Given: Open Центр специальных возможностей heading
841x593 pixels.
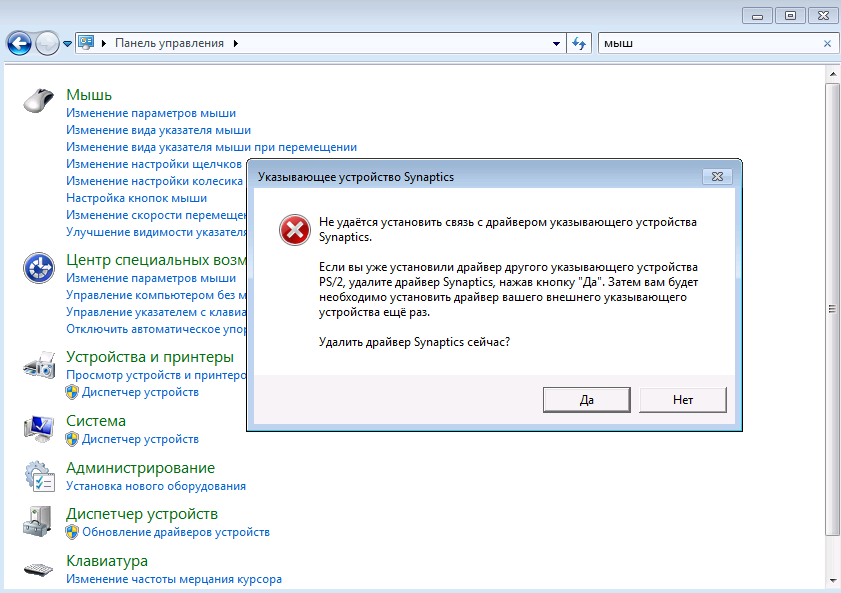Looking at the screenshot, I should 156,260.
